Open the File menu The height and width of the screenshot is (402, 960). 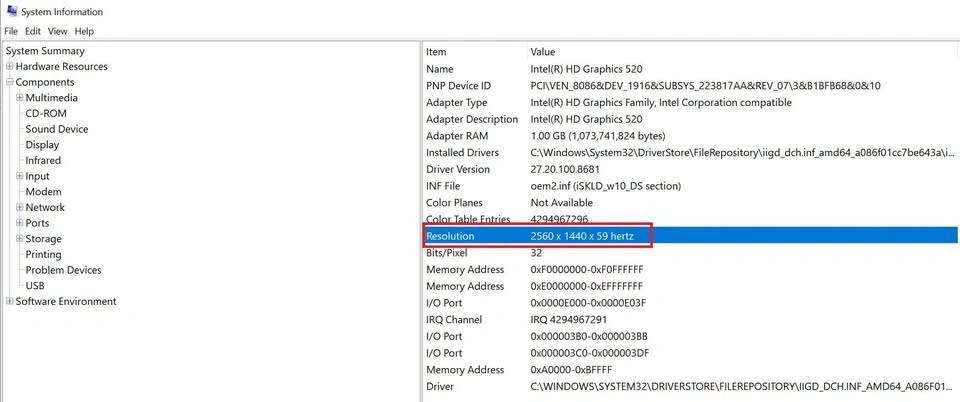tap(11, 31)
